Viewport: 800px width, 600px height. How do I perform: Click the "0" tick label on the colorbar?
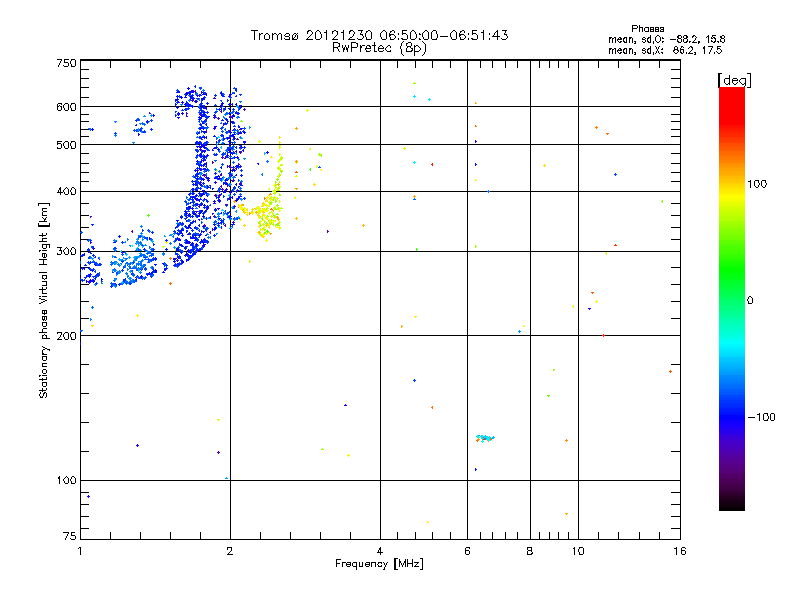[750, 301]
